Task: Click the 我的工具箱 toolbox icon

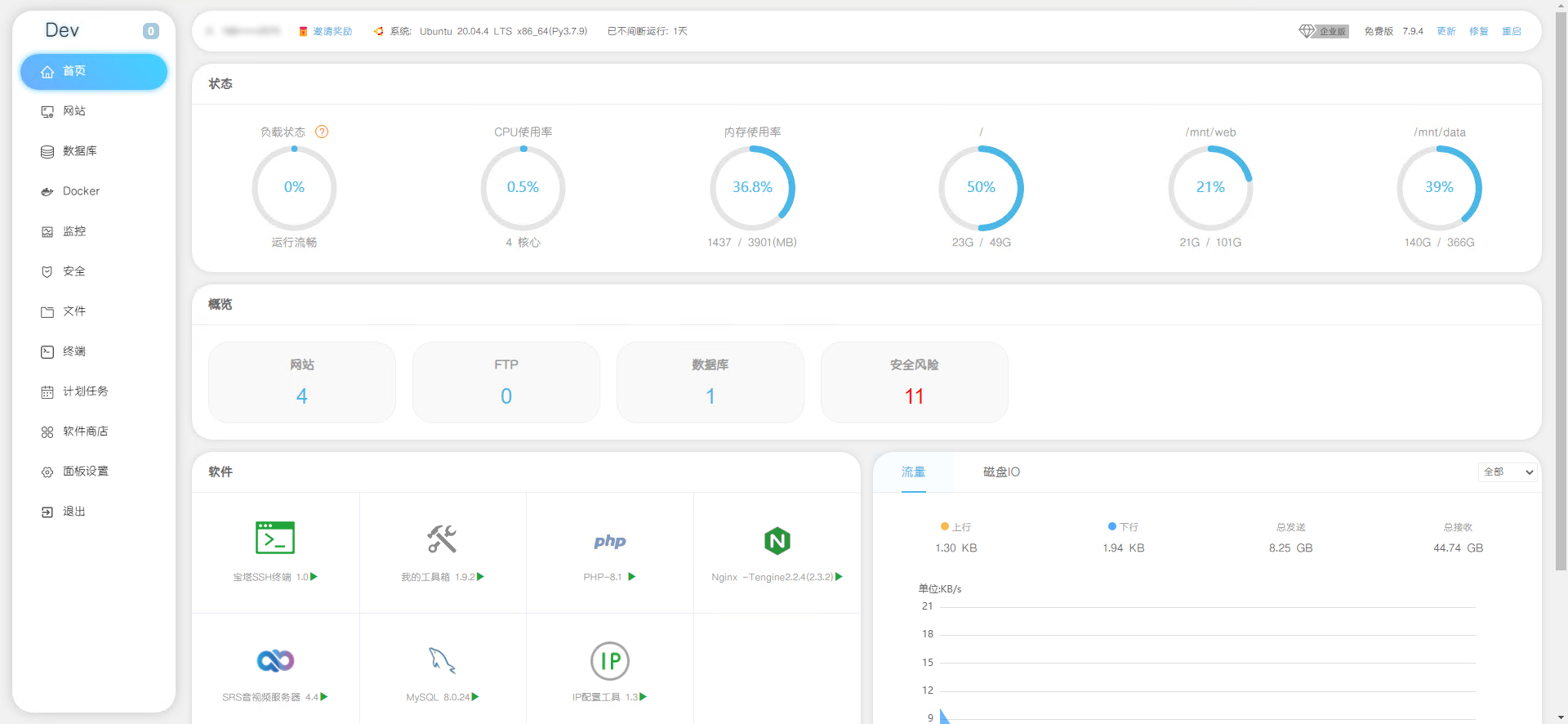Action: pyautogui.click(x=442, y=539)
